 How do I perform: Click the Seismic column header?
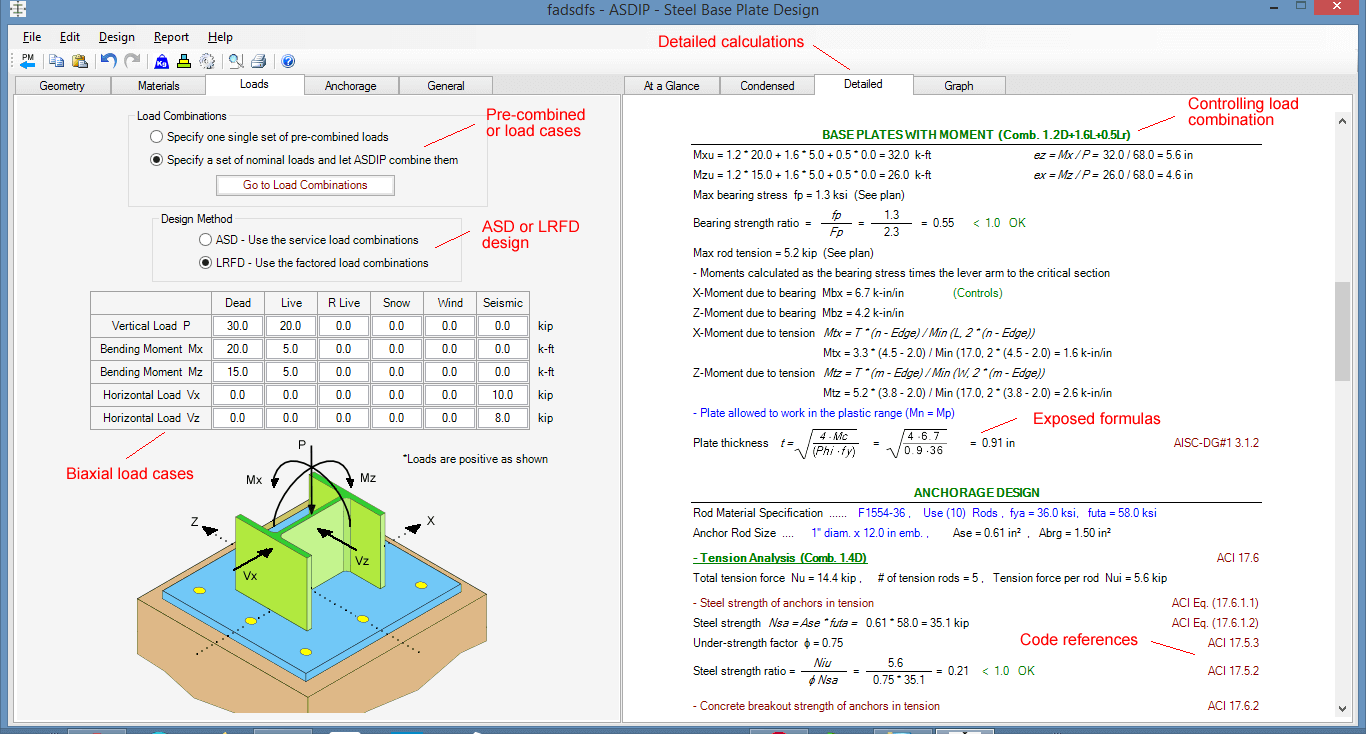pyautogui.click(x=503, y=302)
